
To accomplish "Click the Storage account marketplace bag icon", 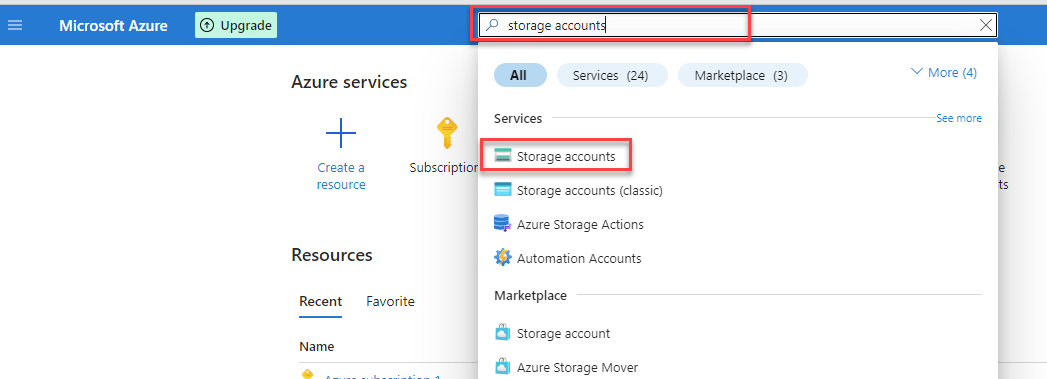I will click(x=502, y=332).
